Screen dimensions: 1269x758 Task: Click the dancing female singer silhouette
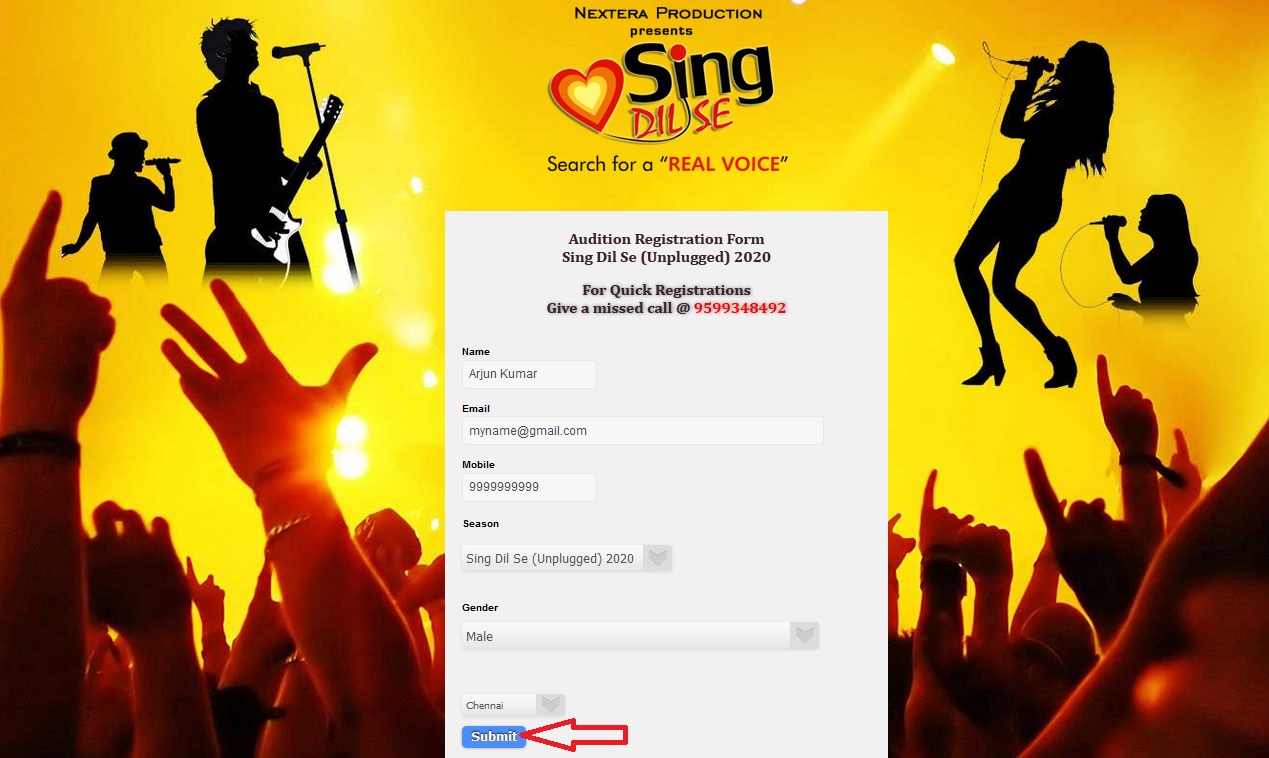[x=1032, y=208]
